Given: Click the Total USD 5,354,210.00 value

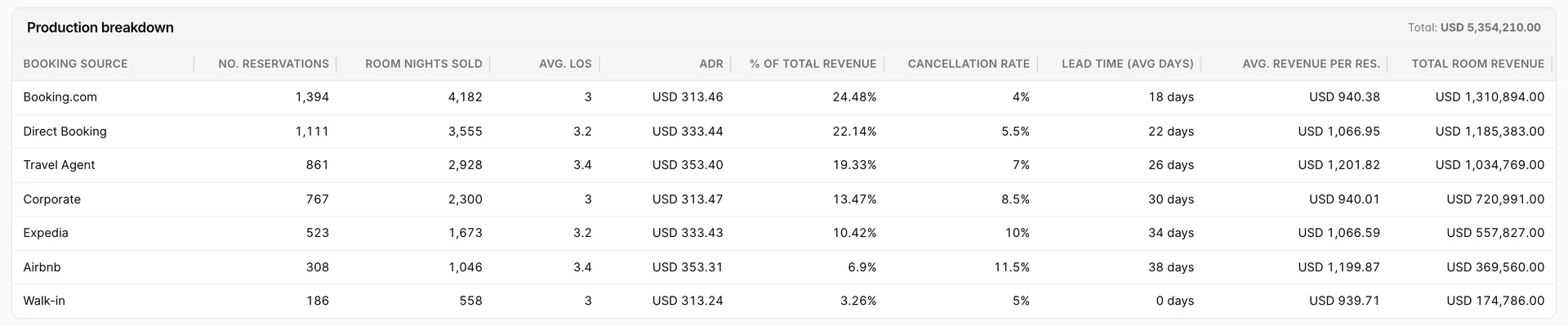Looking at the screenshot, I should point(1490,28).
